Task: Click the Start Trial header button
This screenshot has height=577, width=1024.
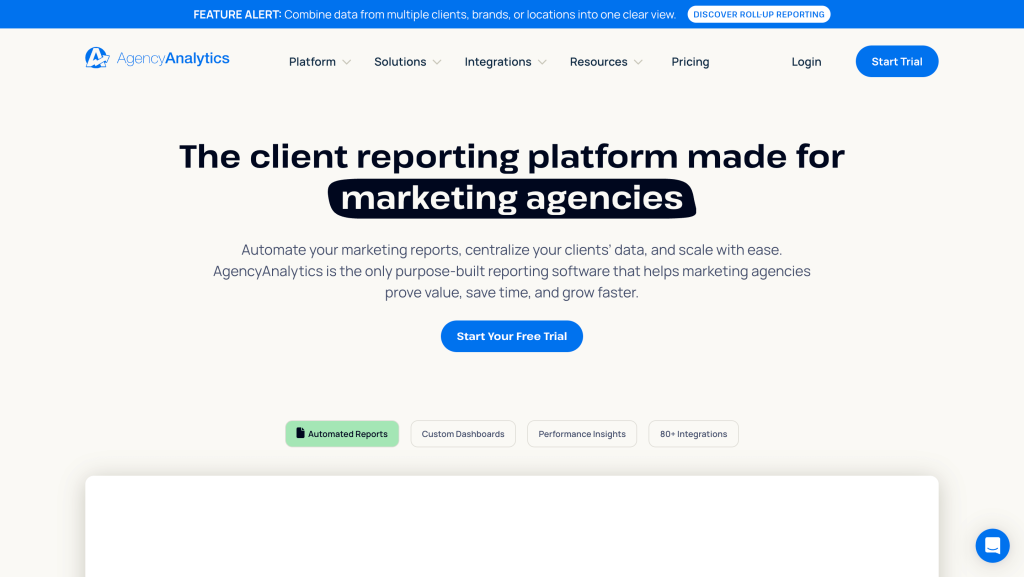Action: click(x=896, y=61)
